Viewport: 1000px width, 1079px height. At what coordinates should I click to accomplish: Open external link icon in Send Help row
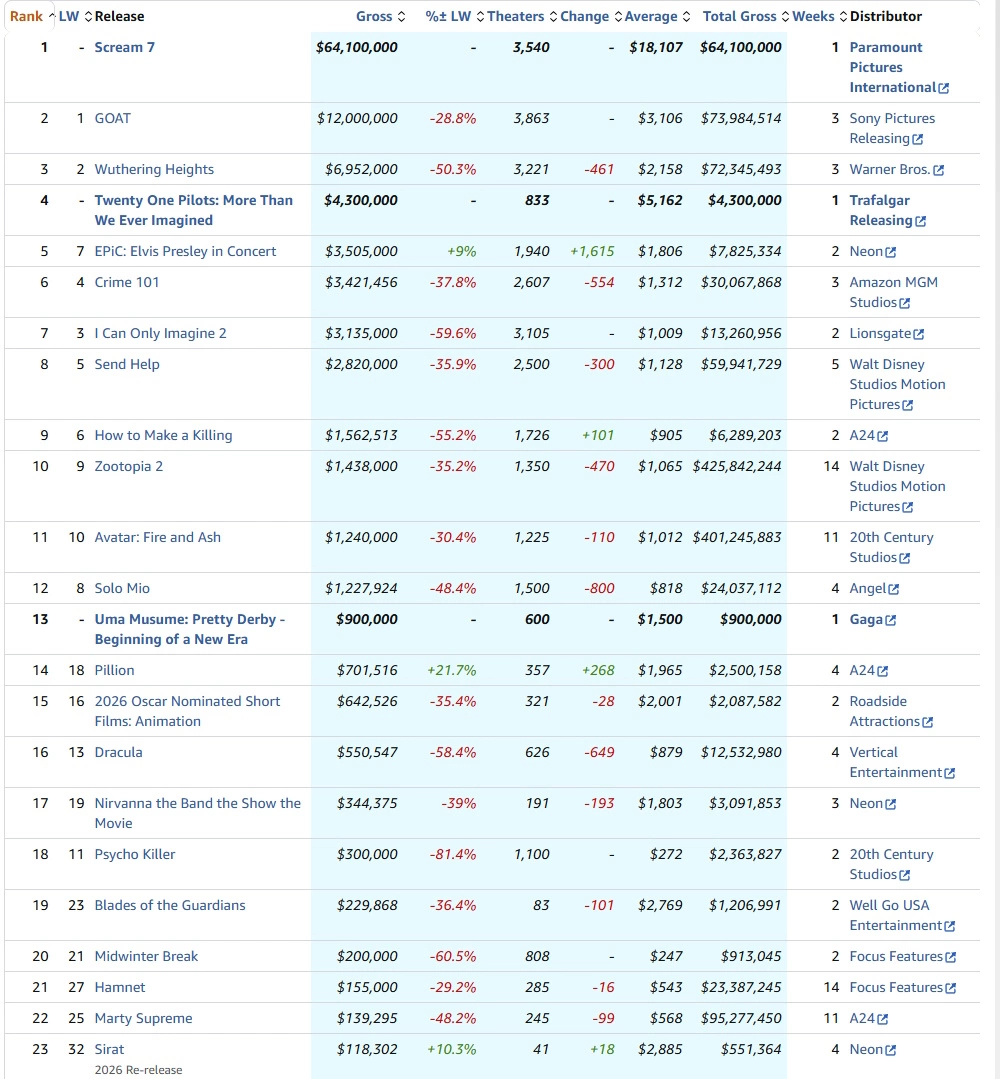(908, 405)
